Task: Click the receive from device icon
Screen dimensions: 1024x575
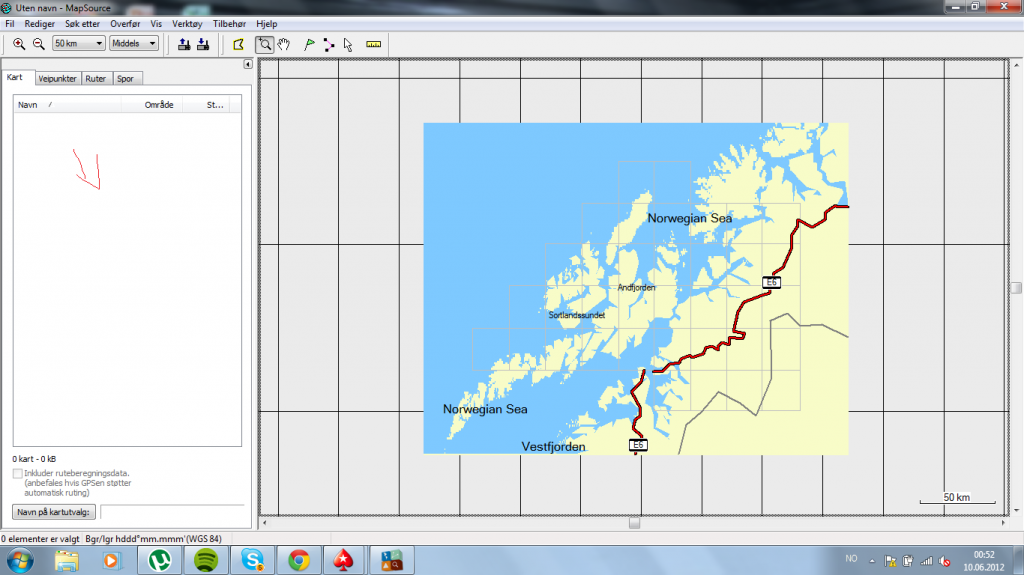Action: click(x=203, y=44)
